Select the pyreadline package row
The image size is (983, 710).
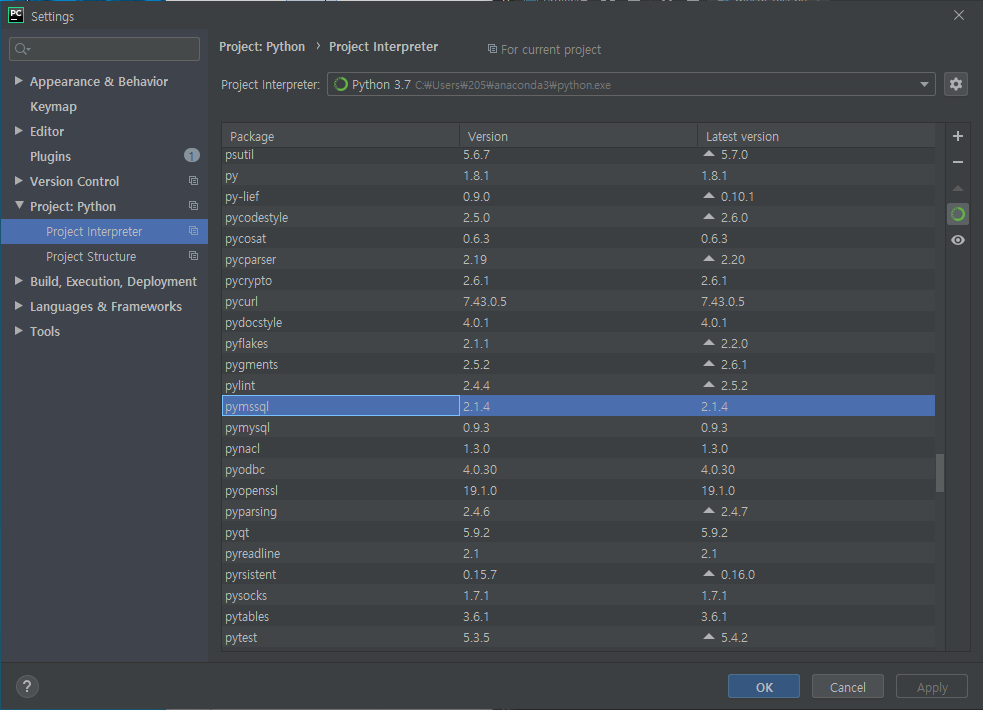point(578,553)
